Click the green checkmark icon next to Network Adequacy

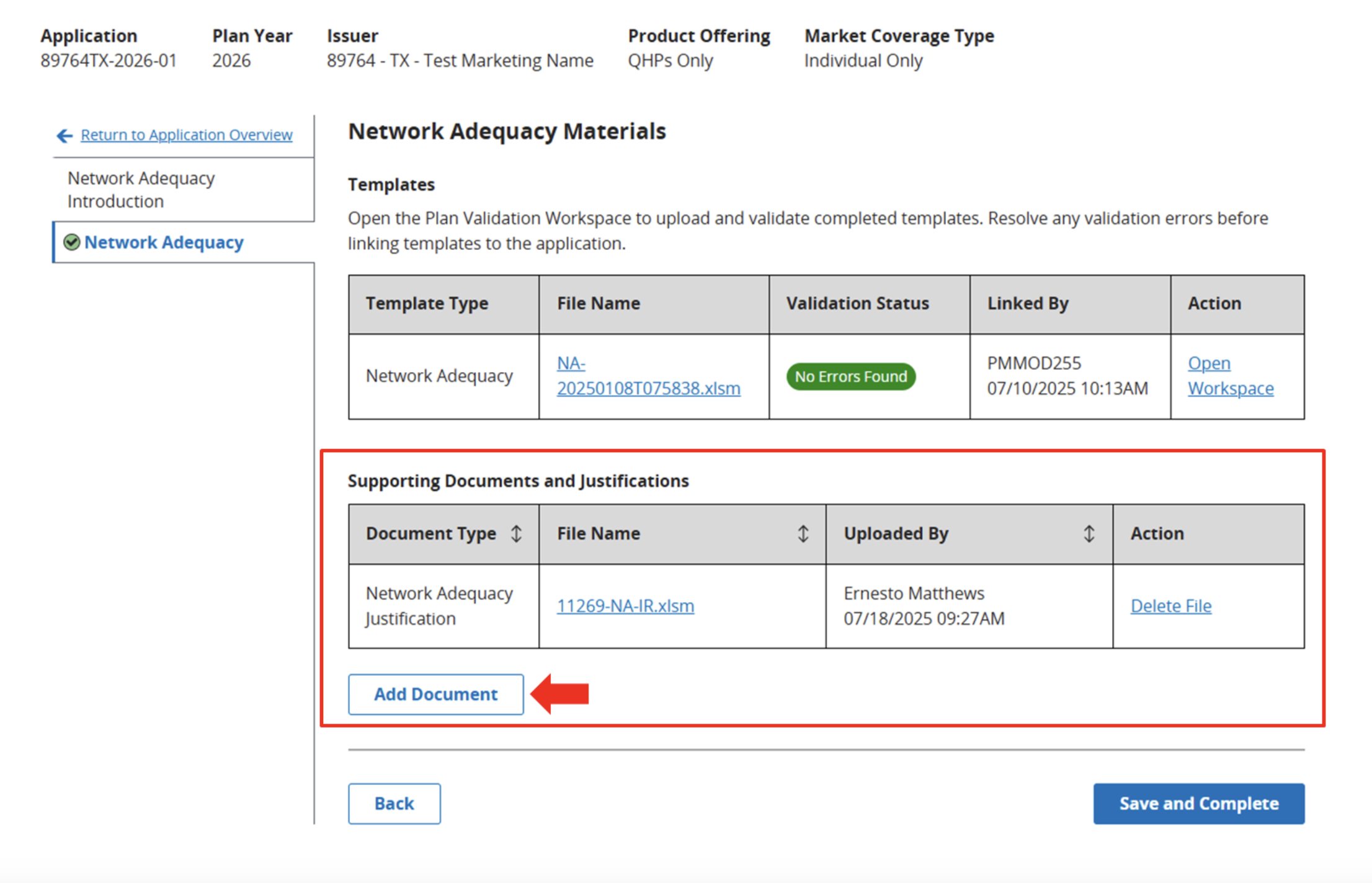pos(72,242)
